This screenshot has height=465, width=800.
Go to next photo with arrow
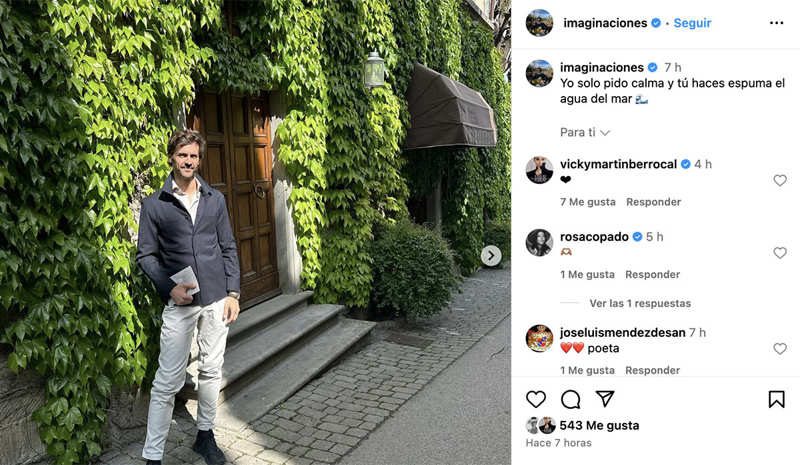pyautogui.click(x=491, y=256)
